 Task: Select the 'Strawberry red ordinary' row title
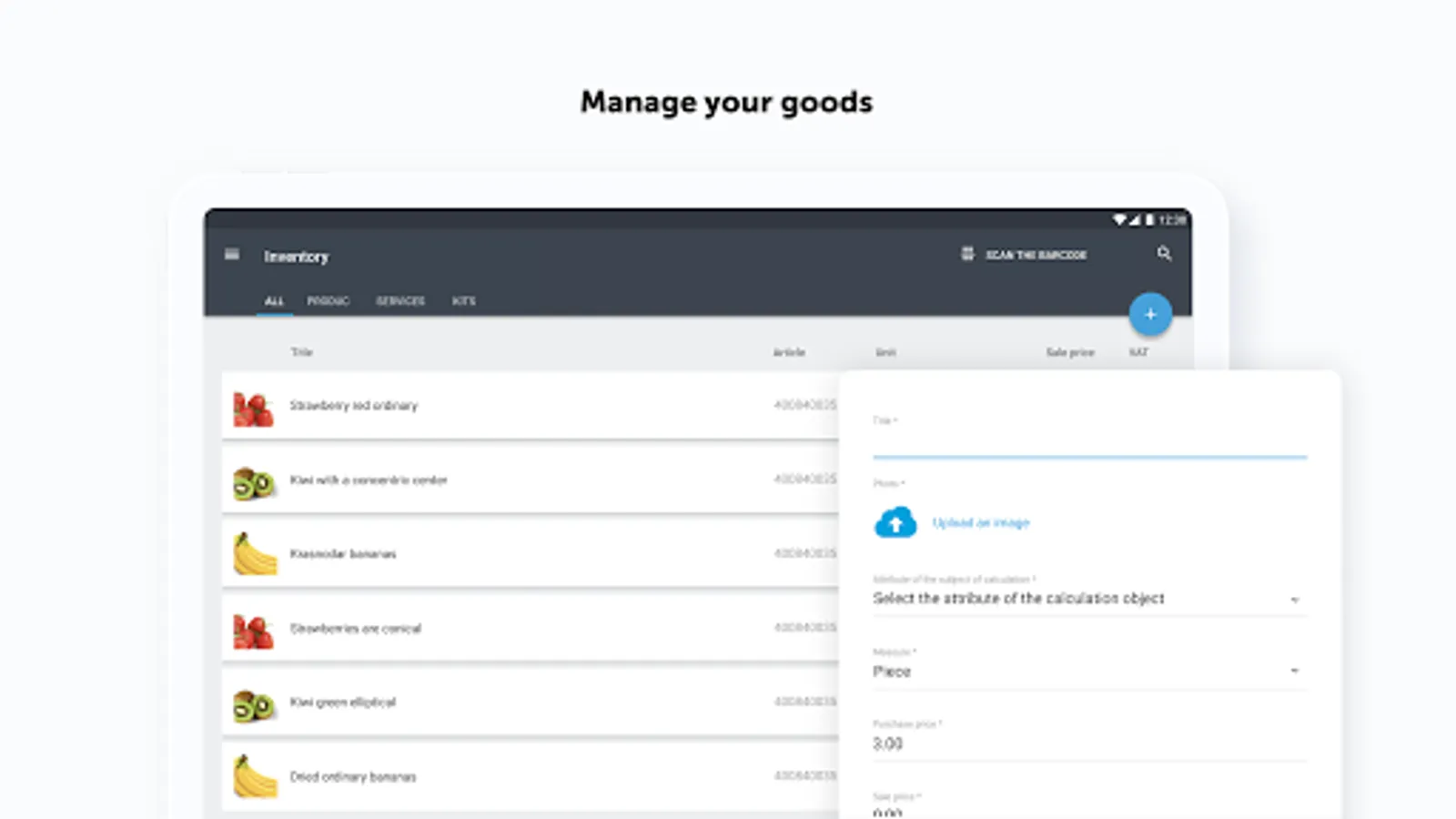354,405
